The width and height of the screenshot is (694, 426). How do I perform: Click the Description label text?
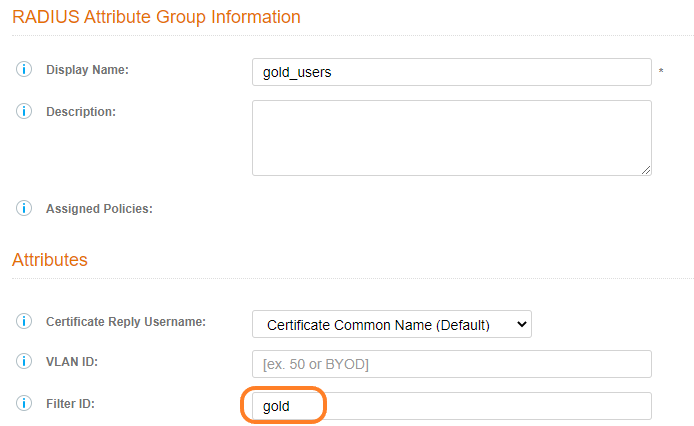coord(81,111)
